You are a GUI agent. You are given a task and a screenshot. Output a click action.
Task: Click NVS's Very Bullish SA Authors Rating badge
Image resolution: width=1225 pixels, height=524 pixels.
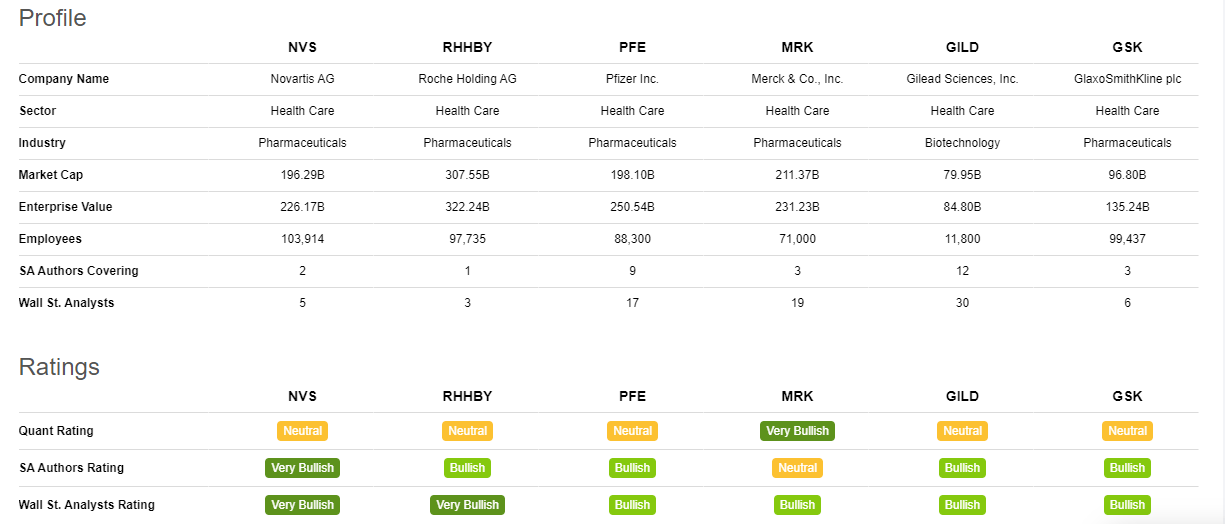[302, 468]
